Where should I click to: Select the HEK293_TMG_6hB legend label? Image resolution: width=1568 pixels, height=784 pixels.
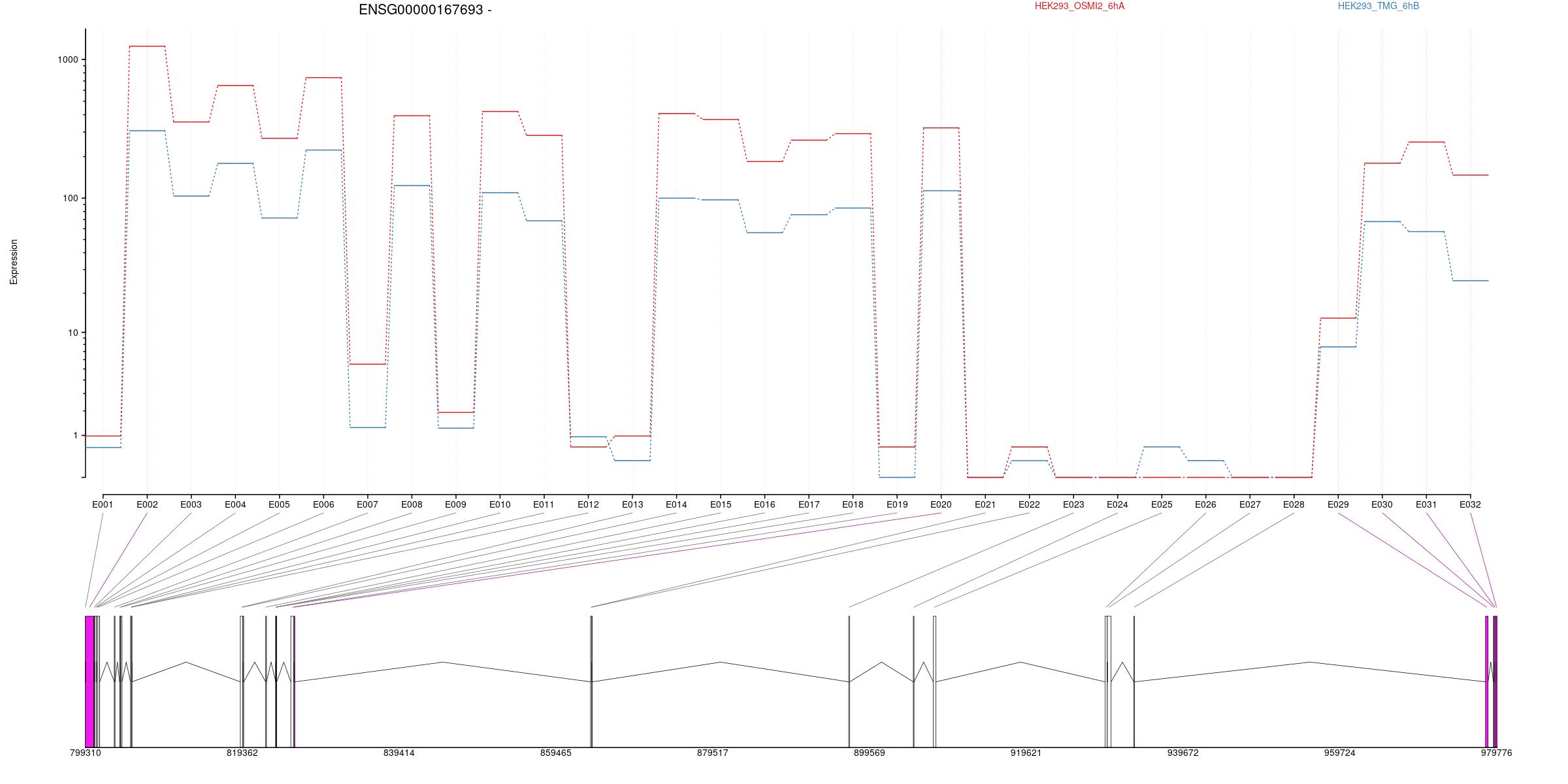click(x=1379, y=6)
